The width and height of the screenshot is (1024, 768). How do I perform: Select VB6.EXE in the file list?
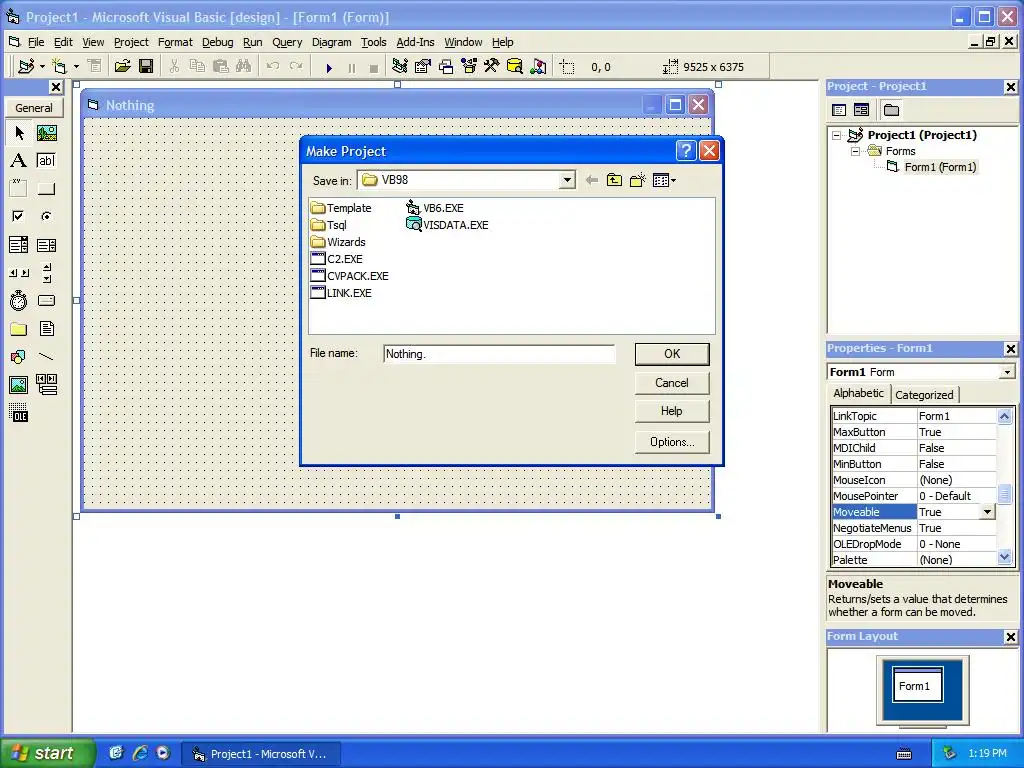coord(435,208)
